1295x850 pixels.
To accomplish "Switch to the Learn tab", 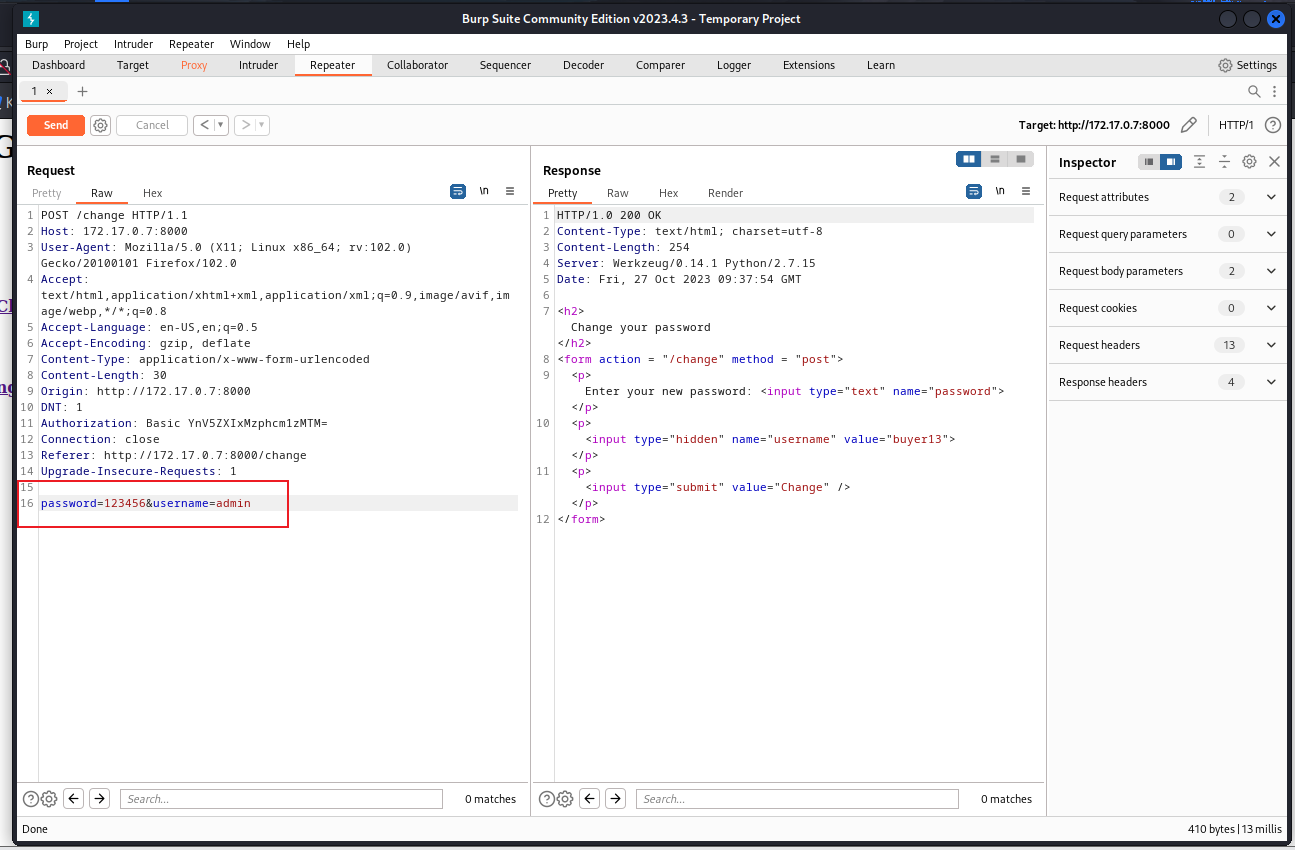I will [881, 65].
